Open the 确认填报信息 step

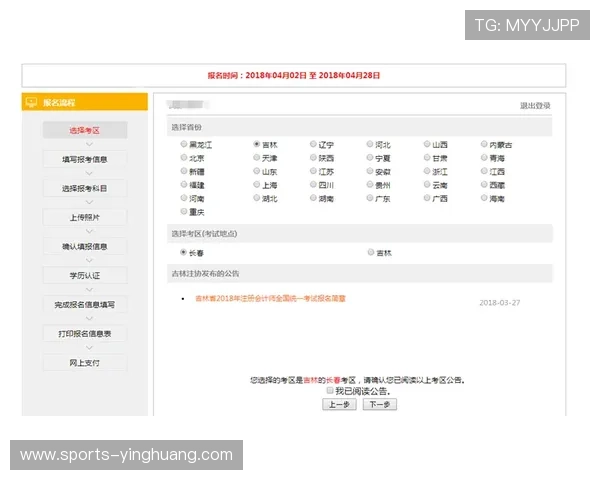pos(85,247)
